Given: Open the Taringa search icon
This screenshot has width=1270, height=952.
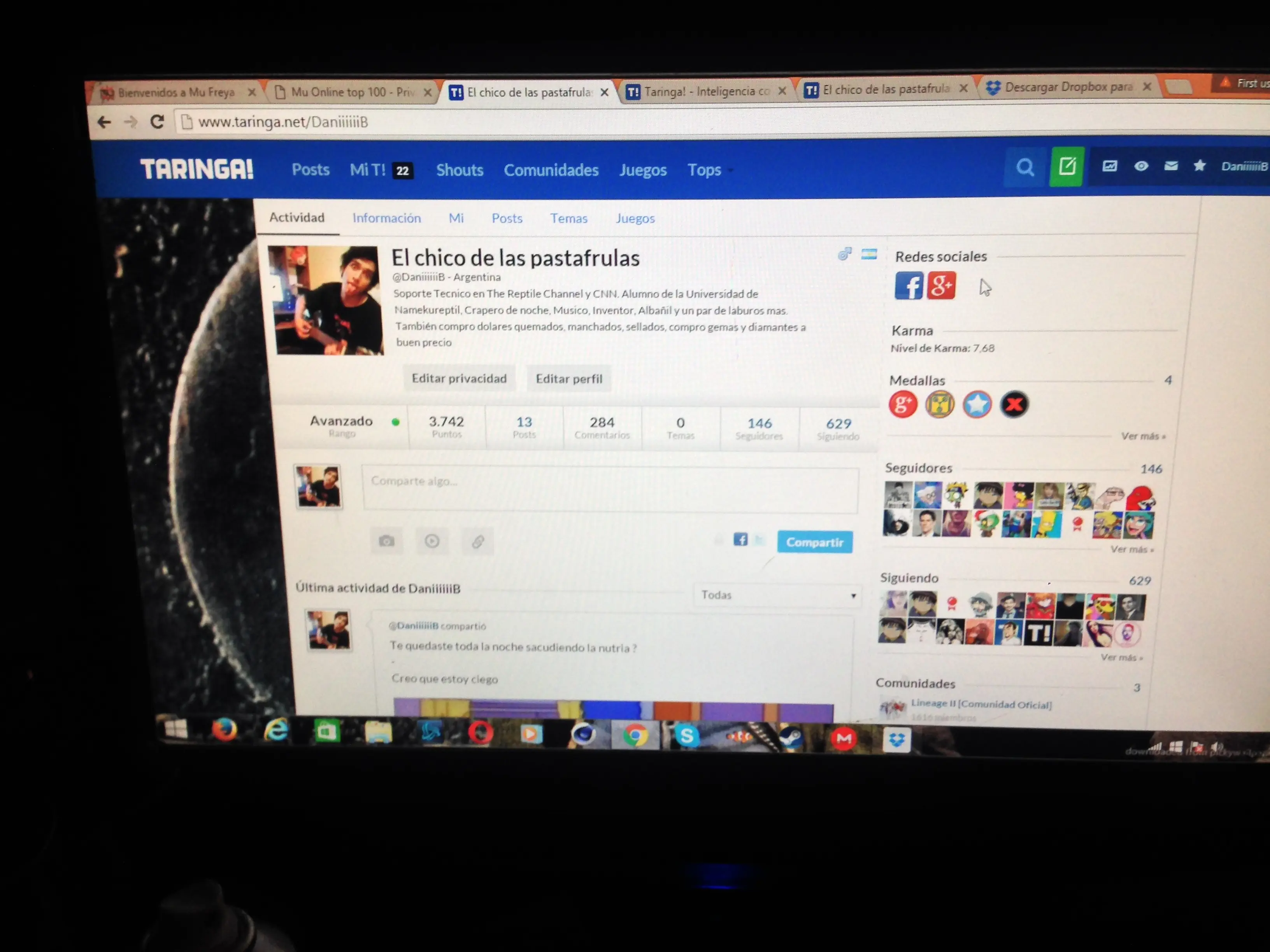Looking at the screenshot, I should 1025,168.
